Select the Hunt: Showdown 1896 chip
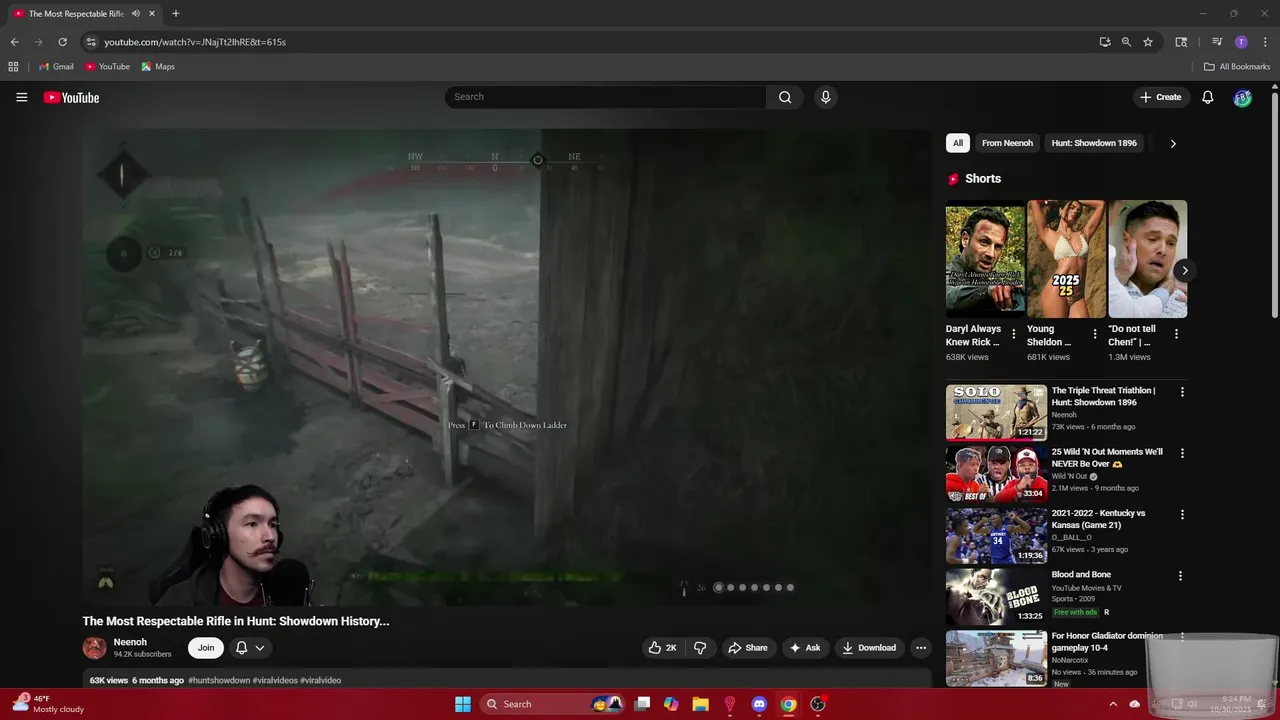Image resolution: width=1280 pixels, height=720 pixels. 1094,143
